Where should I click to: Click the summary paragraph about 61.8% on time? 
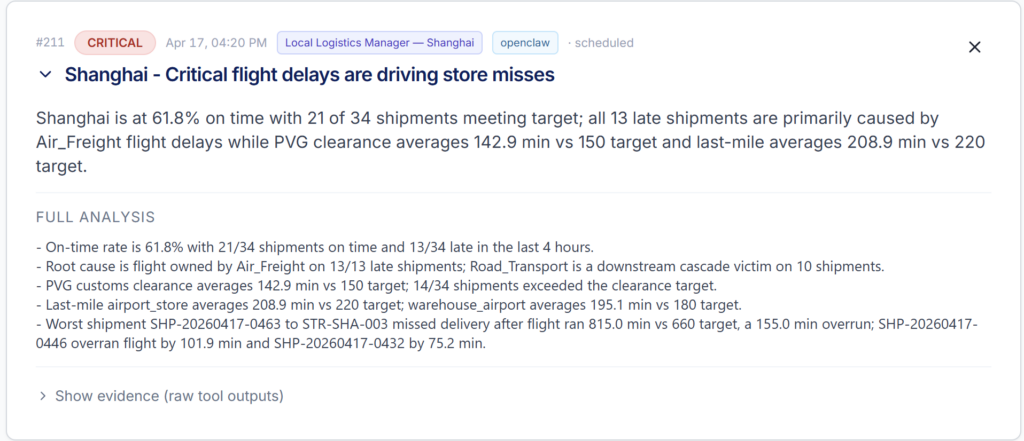coord(511,142)
